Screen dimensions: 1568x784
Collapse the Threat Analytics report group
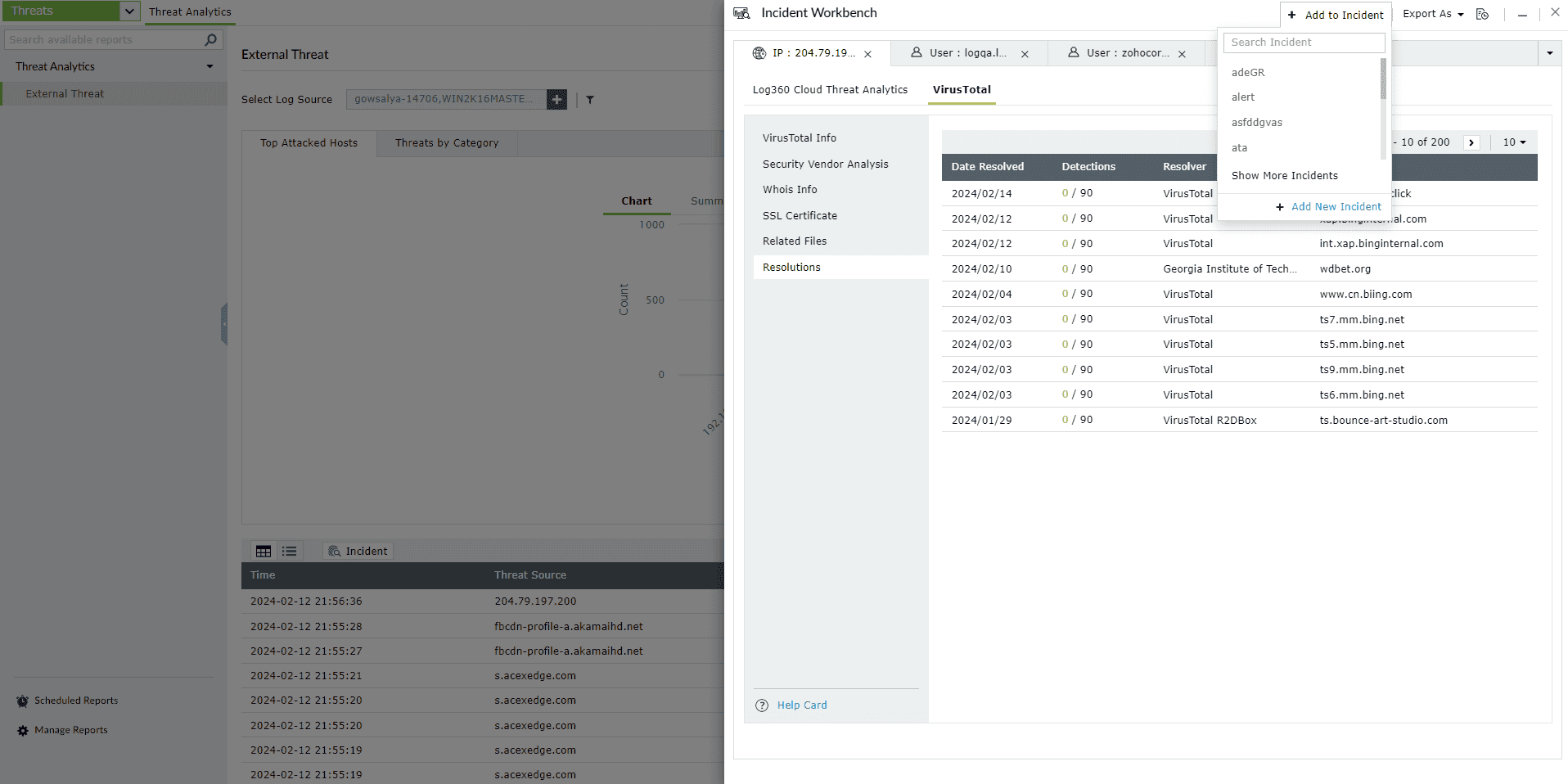click(x=210, y=66)
